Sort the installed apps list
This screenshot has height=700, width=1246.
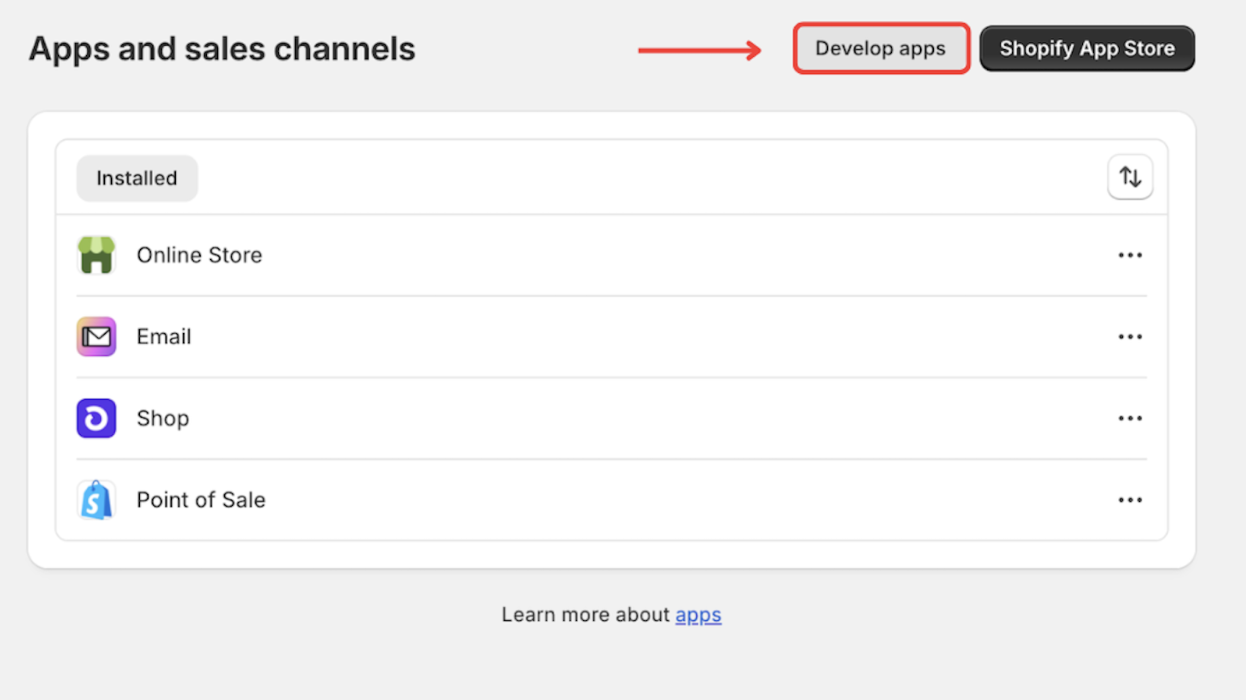coord(1130,178)
